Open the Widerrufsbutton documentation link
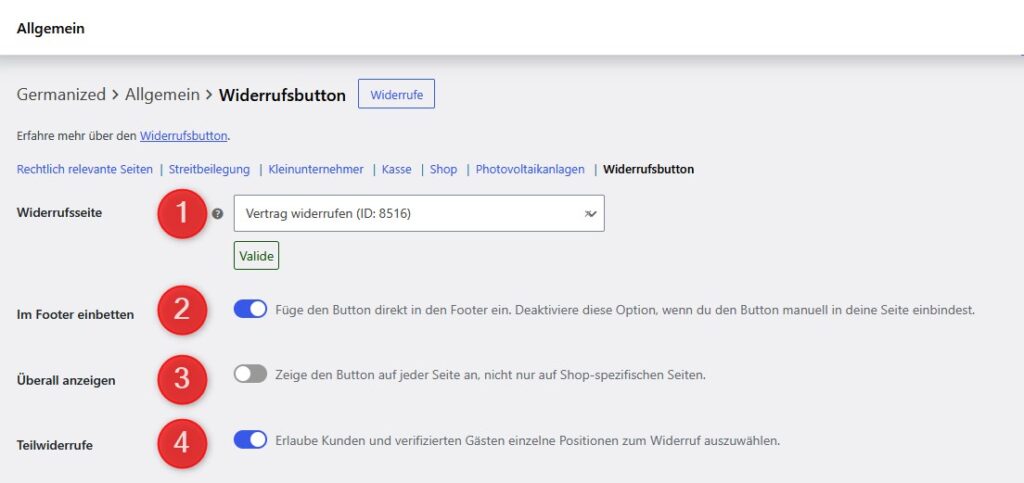Screen dimensions: 1024x483 click(x=184, y=136)
